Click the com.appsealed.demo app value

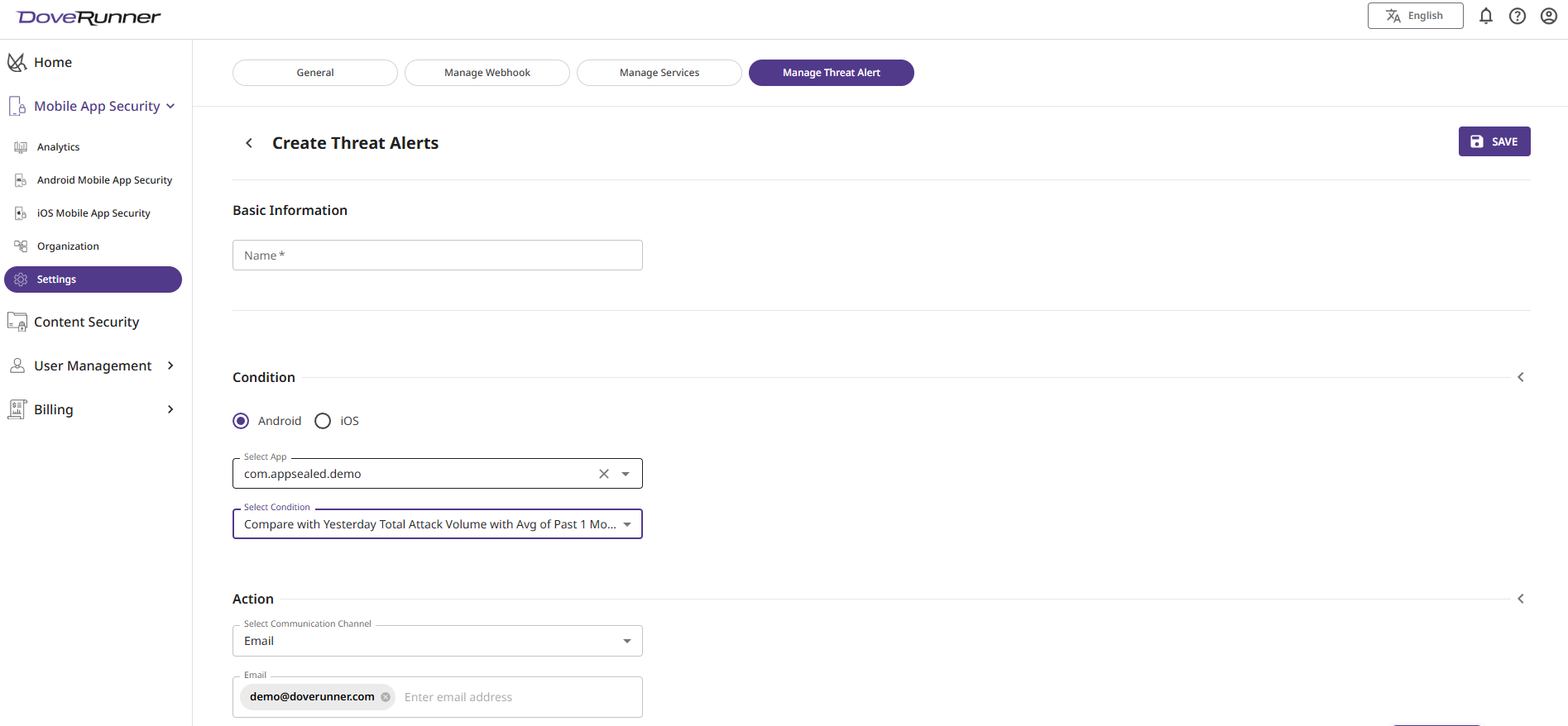tap(303, 474)
